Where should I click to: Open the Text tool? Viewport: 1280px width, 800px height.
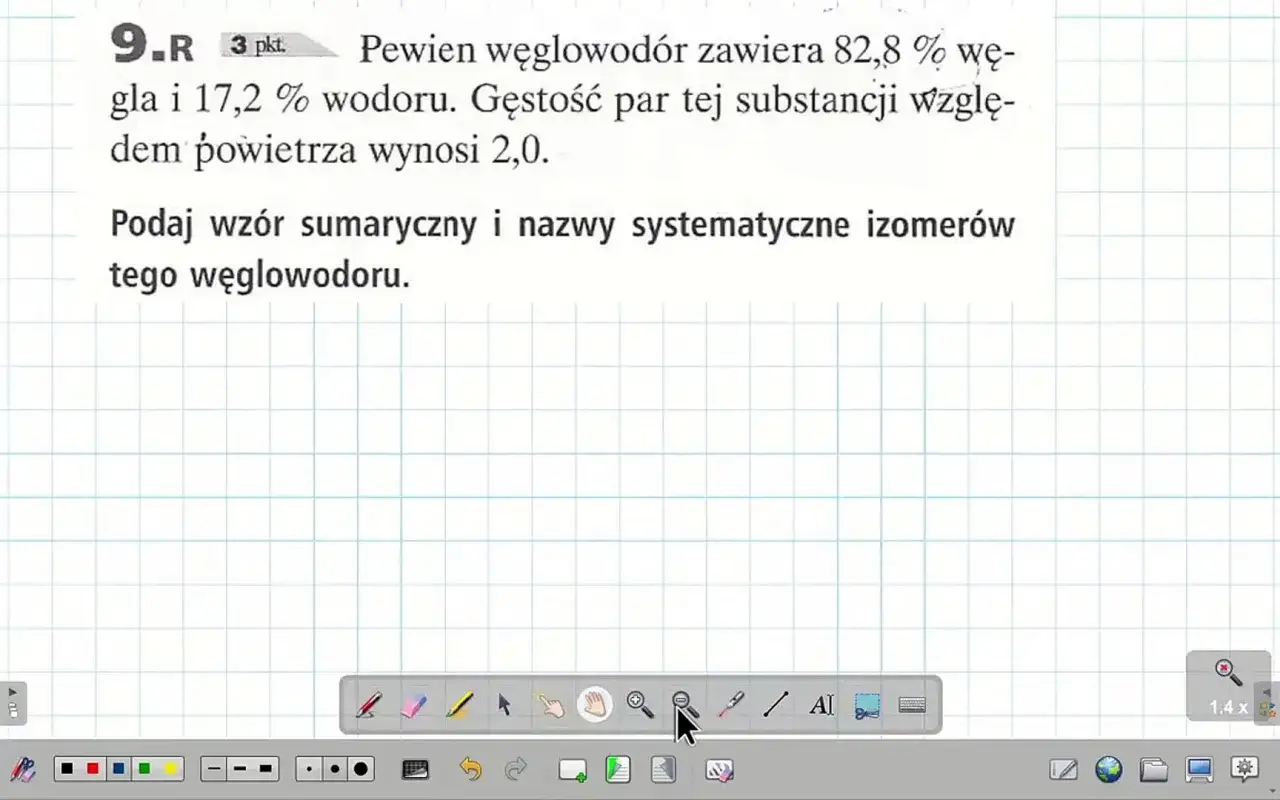coord(820,705)
